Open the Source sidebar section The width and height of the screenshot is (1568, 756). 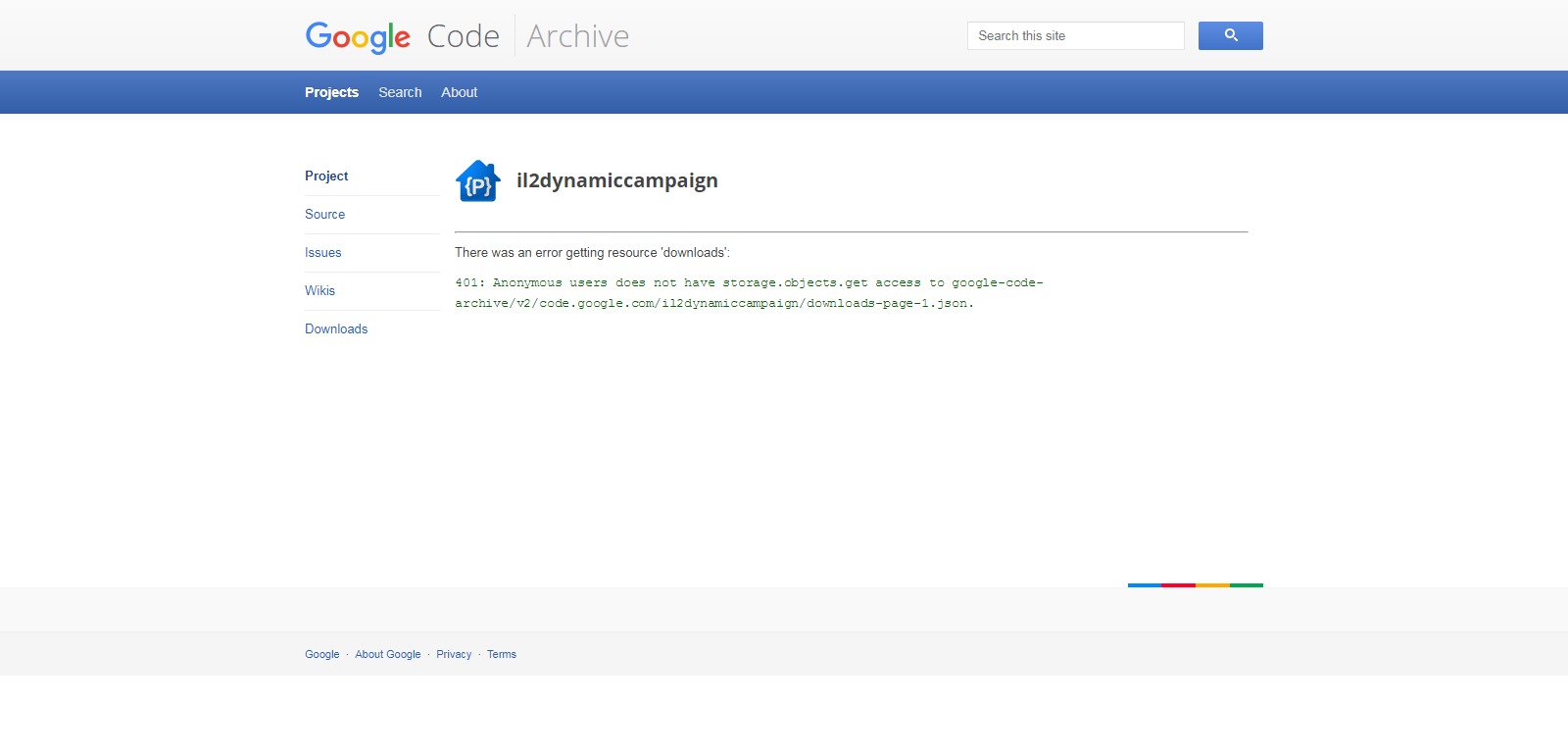pyautogui.click(x=324, y=214)
